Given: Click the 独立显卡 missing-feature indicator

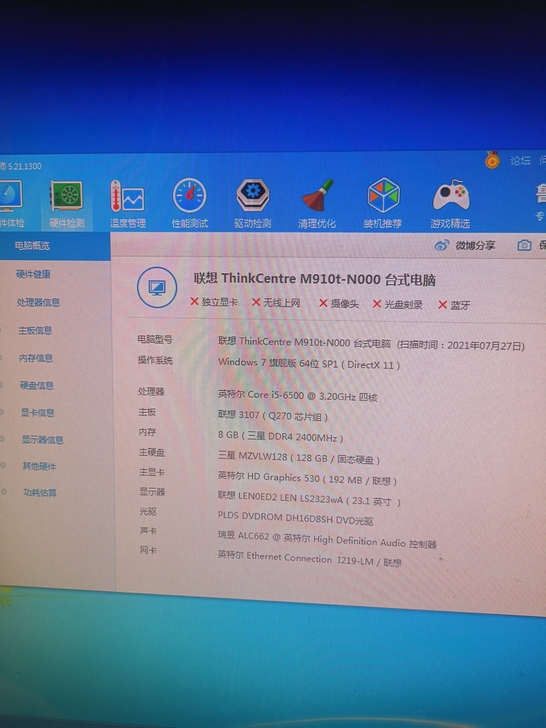Looking at the screenshot, I should click(214, 302).
